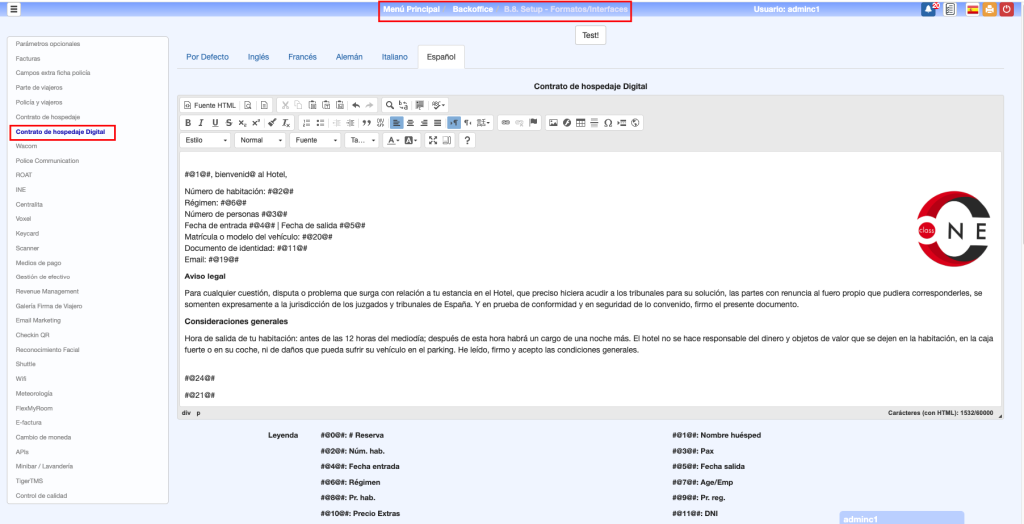The width and height of the screenshot is (1024, 524).
Task: Open the text color picker
Action: (x=393, y=140)
